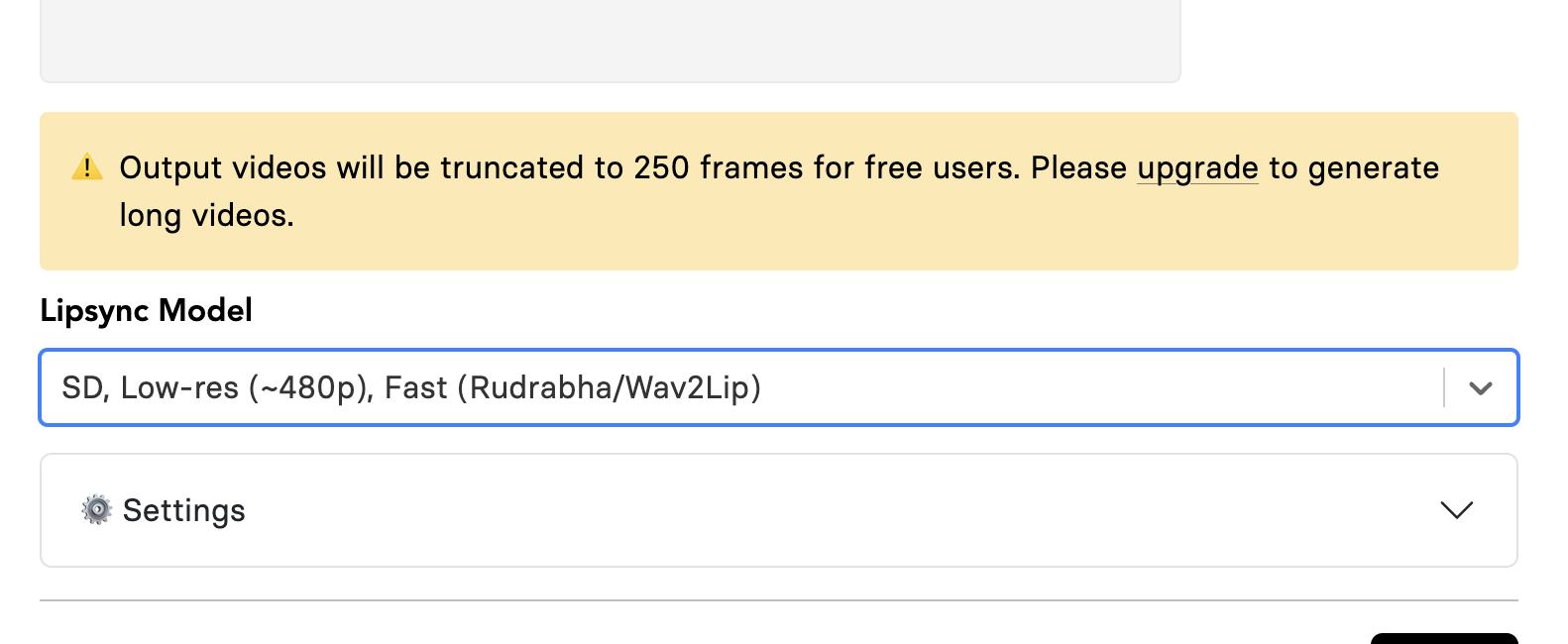The image size is (1568, 644).
Task: Expand the Lipsync Model dropdown chevron
Action: pos(1481,388)
